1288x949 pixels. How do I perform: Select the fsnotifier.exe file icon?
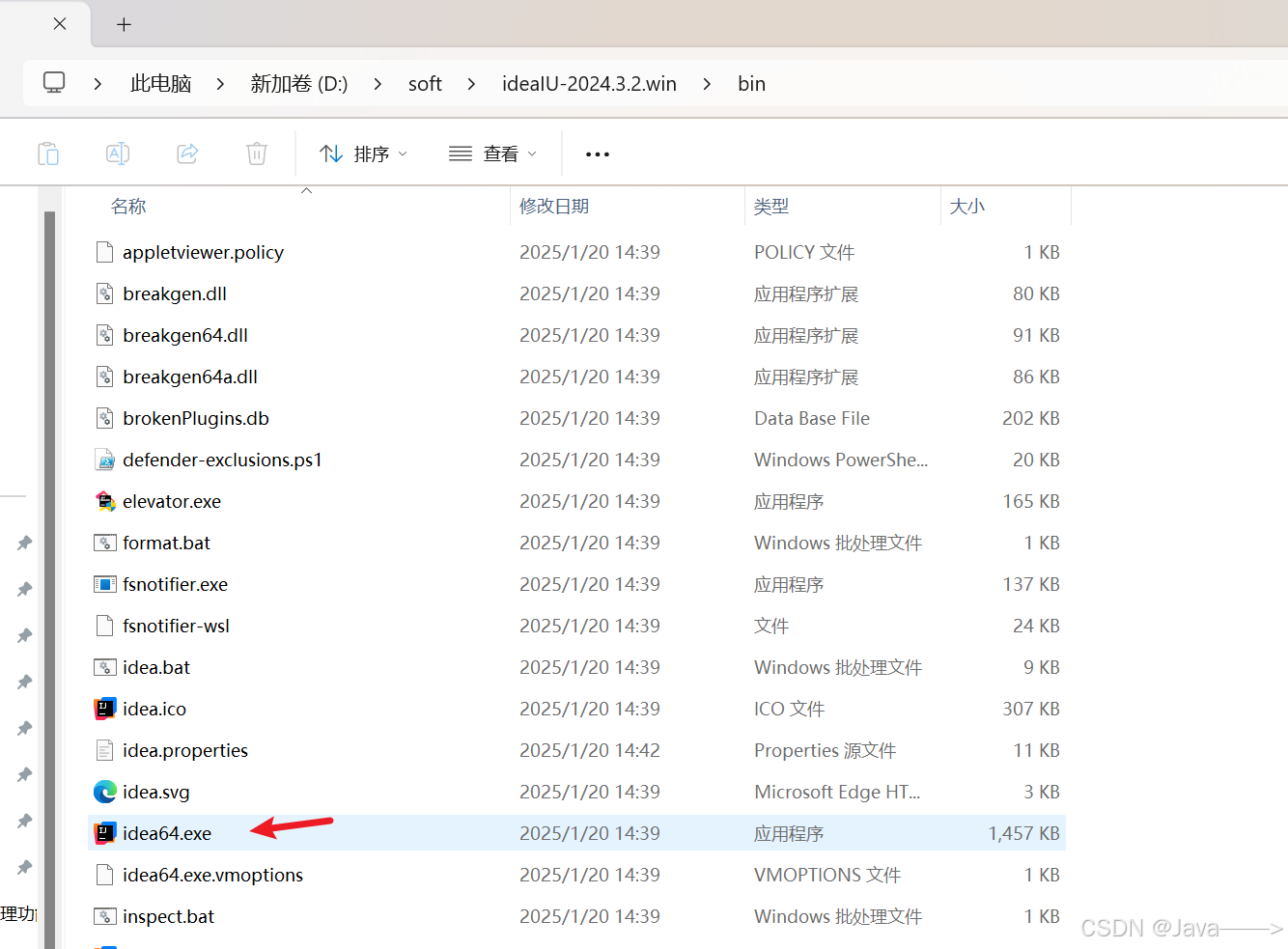coord(105,584)
